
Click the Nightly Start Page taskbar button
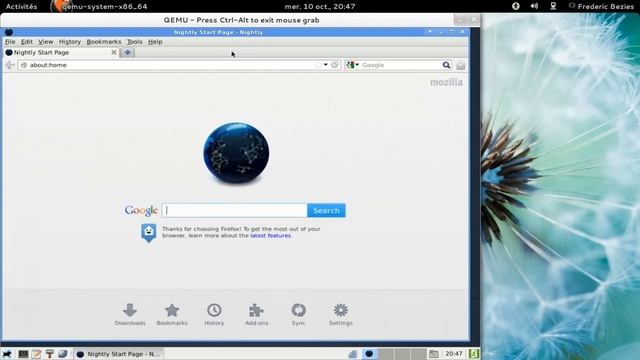118,354
